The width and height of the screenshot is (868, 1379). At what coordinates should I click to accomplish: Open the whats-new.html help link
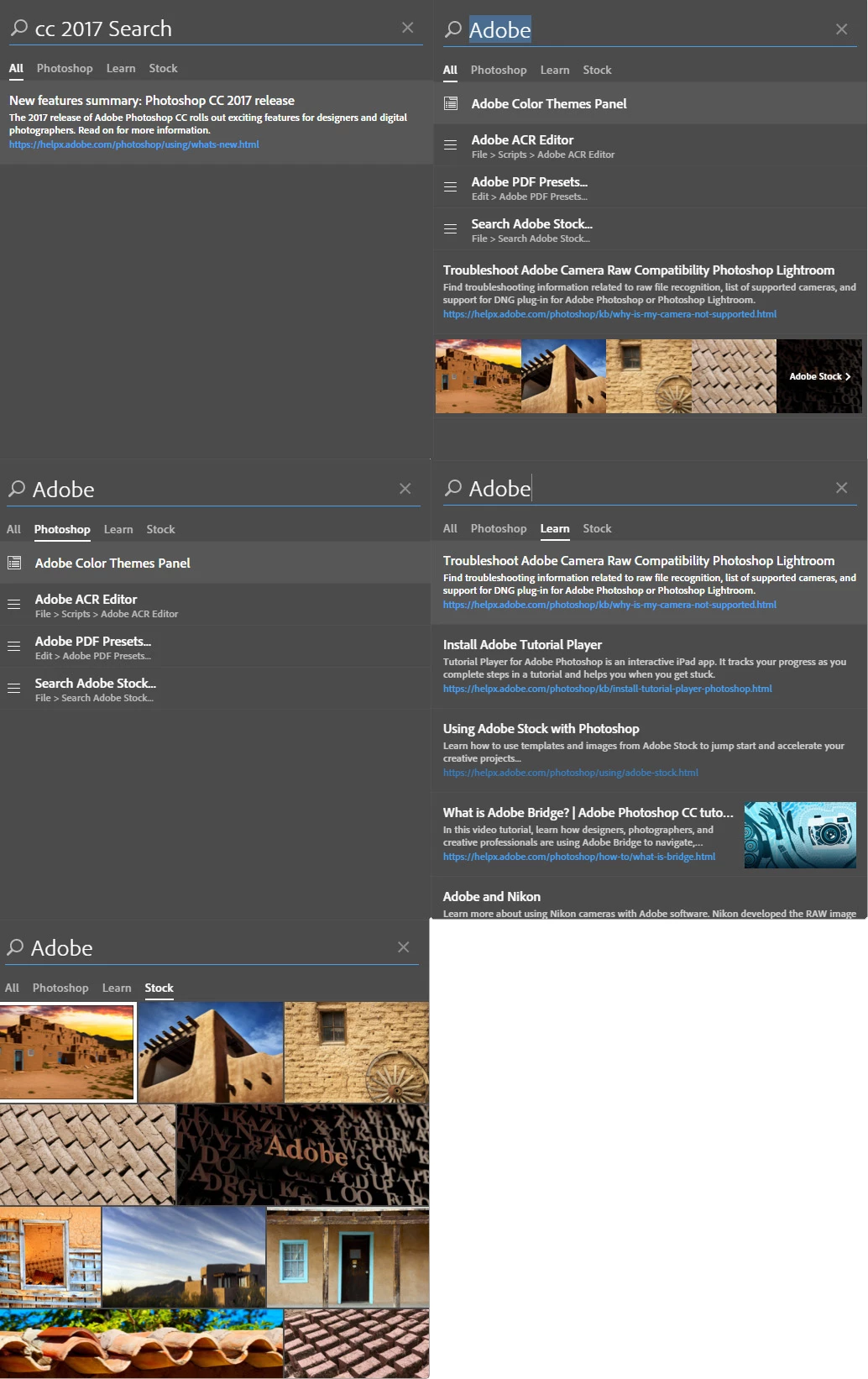pyautogui.click(x=134, y=144)
